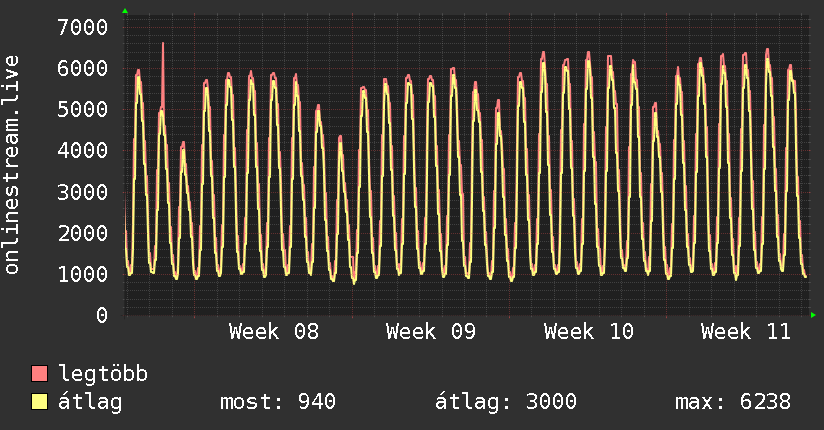Click the 3000 y-axis label

(x=83, y=192)
